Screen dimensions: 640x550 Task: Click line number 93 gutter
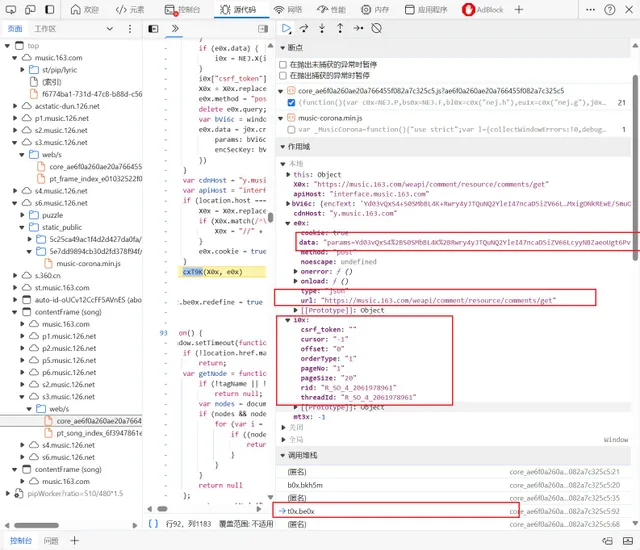click(x=163, y=333)
